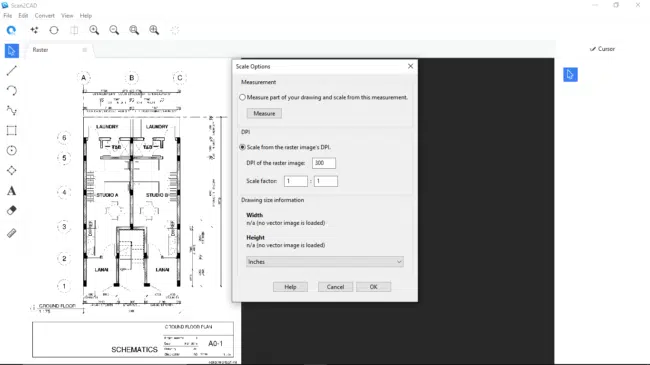Click the Measure button in dialog
Image resolution: width=650 pixels, height=365 pixels.
coord(264,113)
